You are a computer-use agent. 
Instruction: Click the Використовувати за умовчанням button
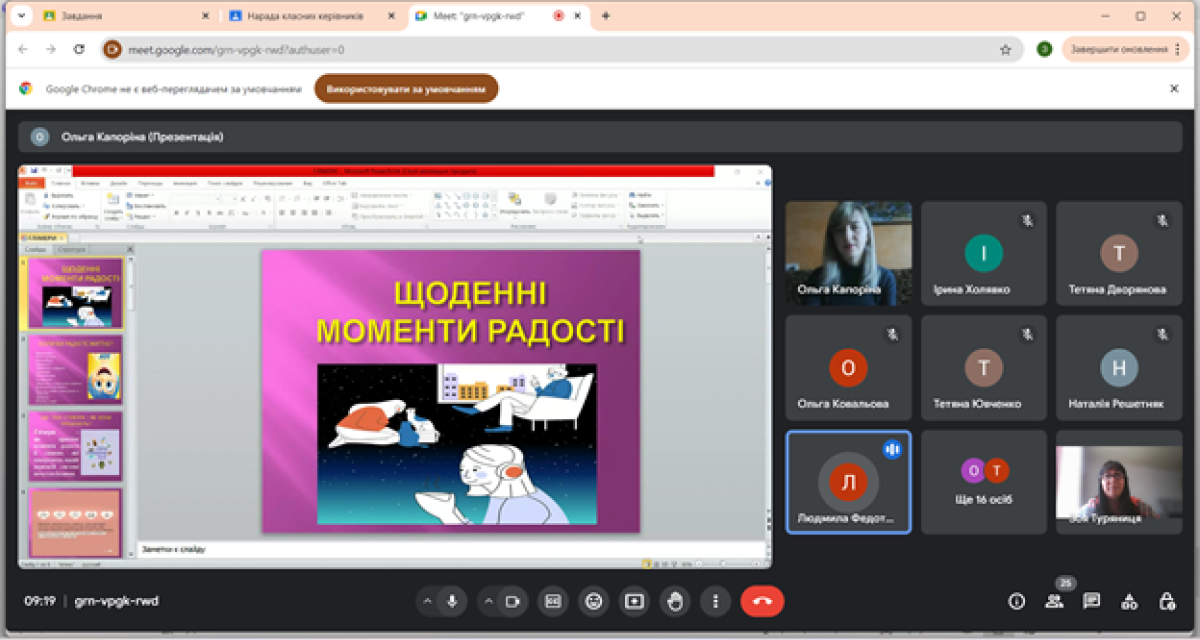[x=406, y=89]
